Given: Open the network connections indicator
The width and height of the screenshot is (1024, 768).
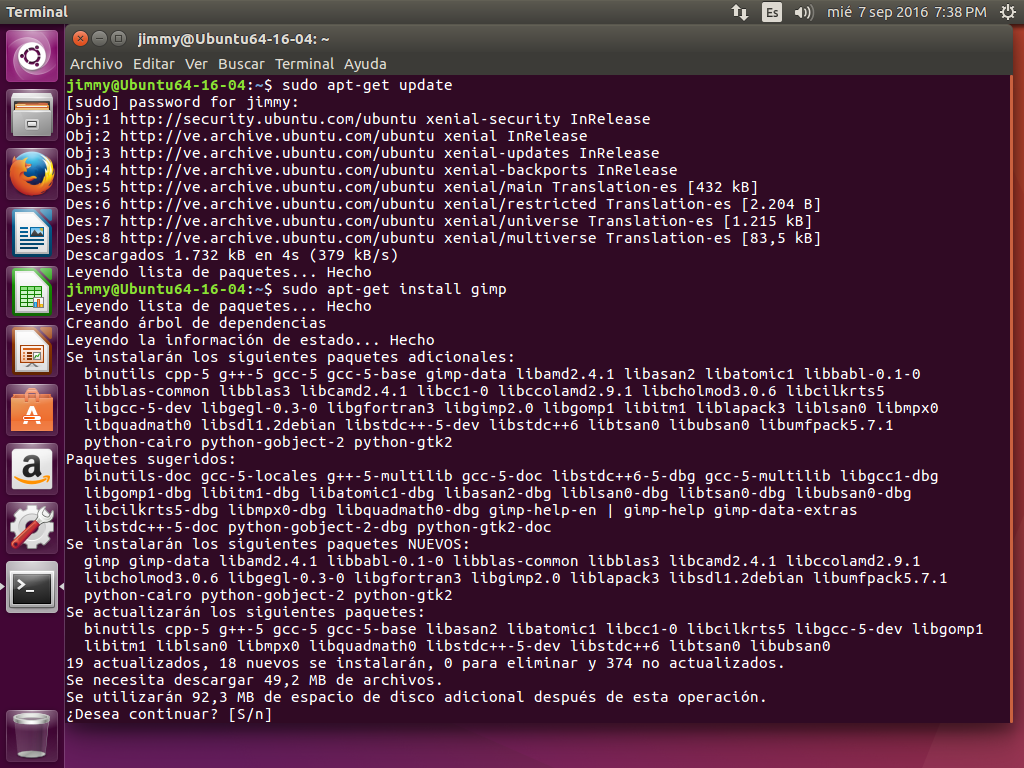Looking at the screenshot, I should click(740, 12).
